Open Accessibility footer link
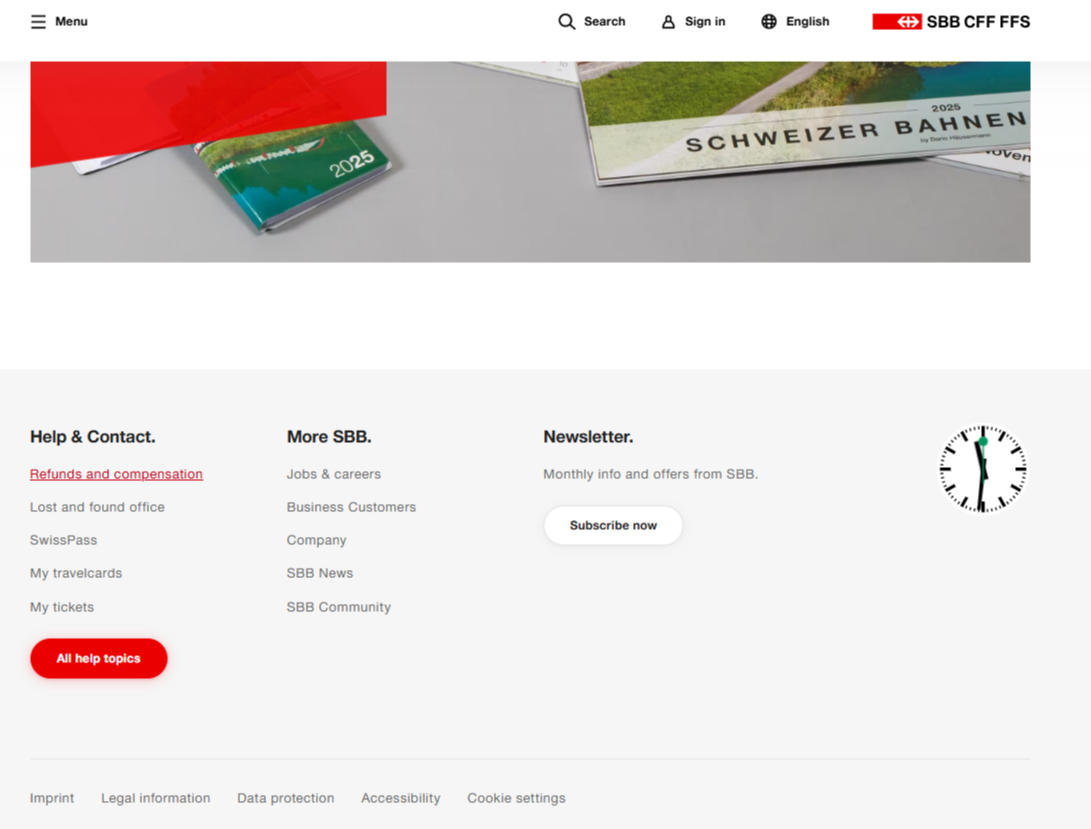1091x829 pixels. coord(401,798)
